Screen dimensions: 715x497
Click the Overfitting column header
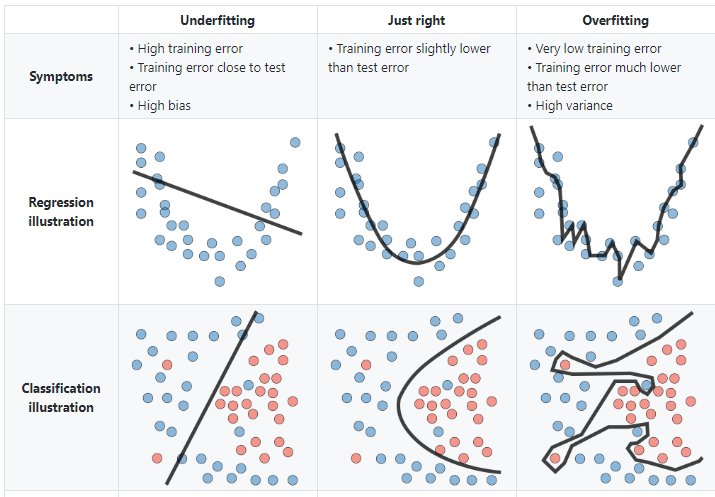615,20
